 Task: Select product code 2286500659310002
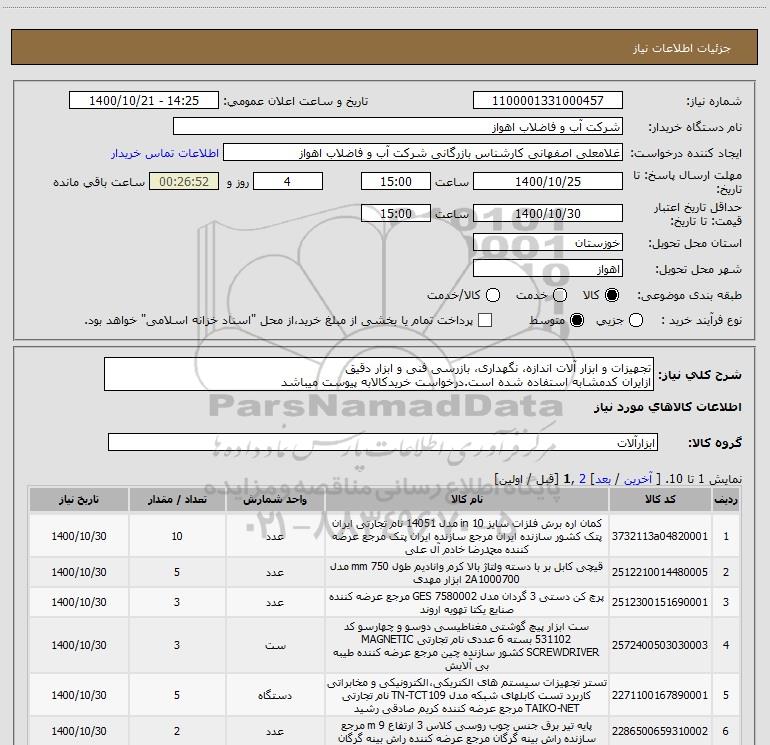point(660,731)
